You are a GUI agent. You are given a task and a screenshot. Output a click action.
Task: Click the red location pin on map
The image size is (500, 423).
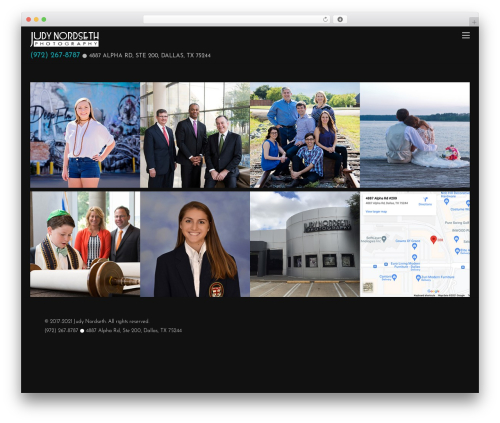(433, 239)
